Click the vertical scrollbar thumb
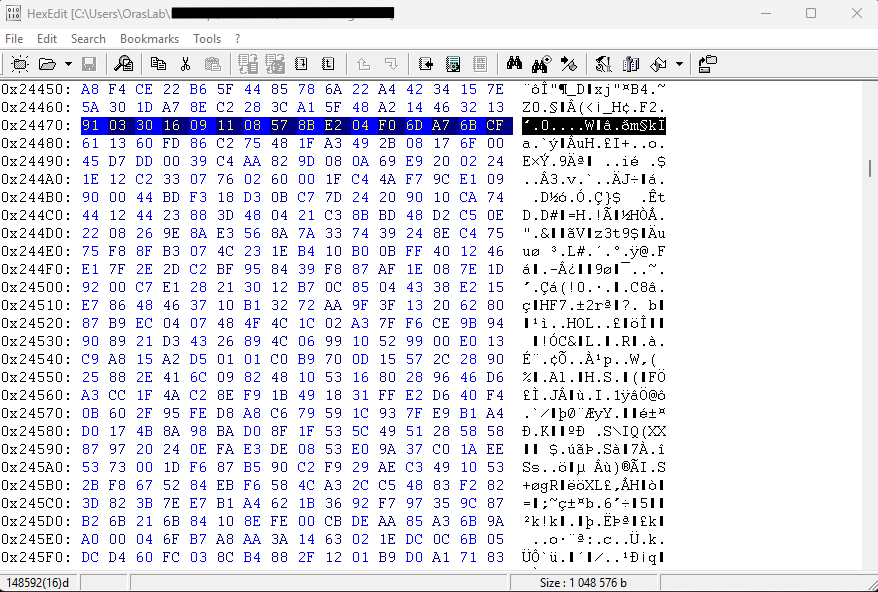878x592 pixels. [870, 169]
